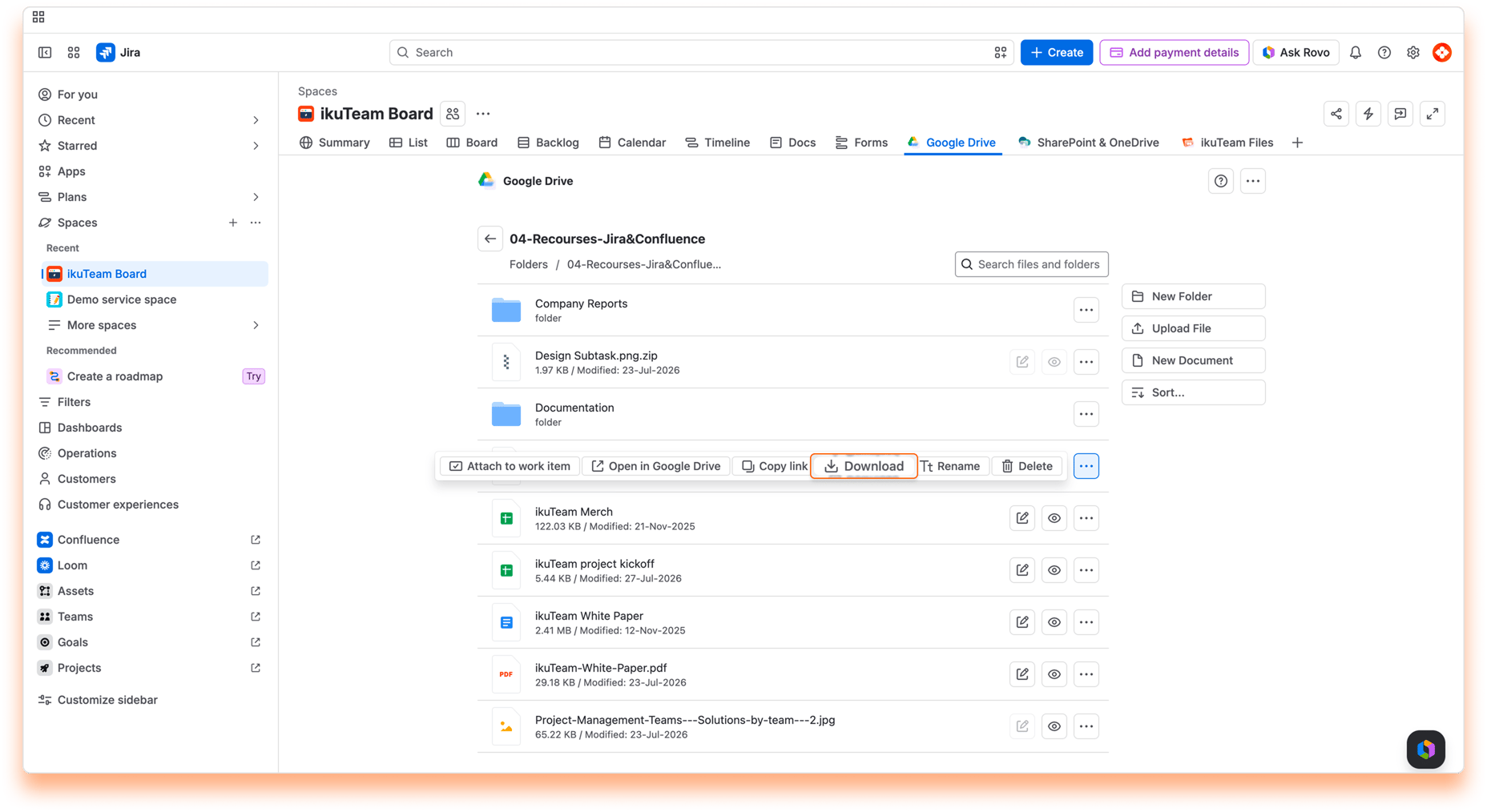Image resolution: width=1487 pixels, height=812 pixels.
Task: Focus the Search files and folders field
Action: point(1031,264)
